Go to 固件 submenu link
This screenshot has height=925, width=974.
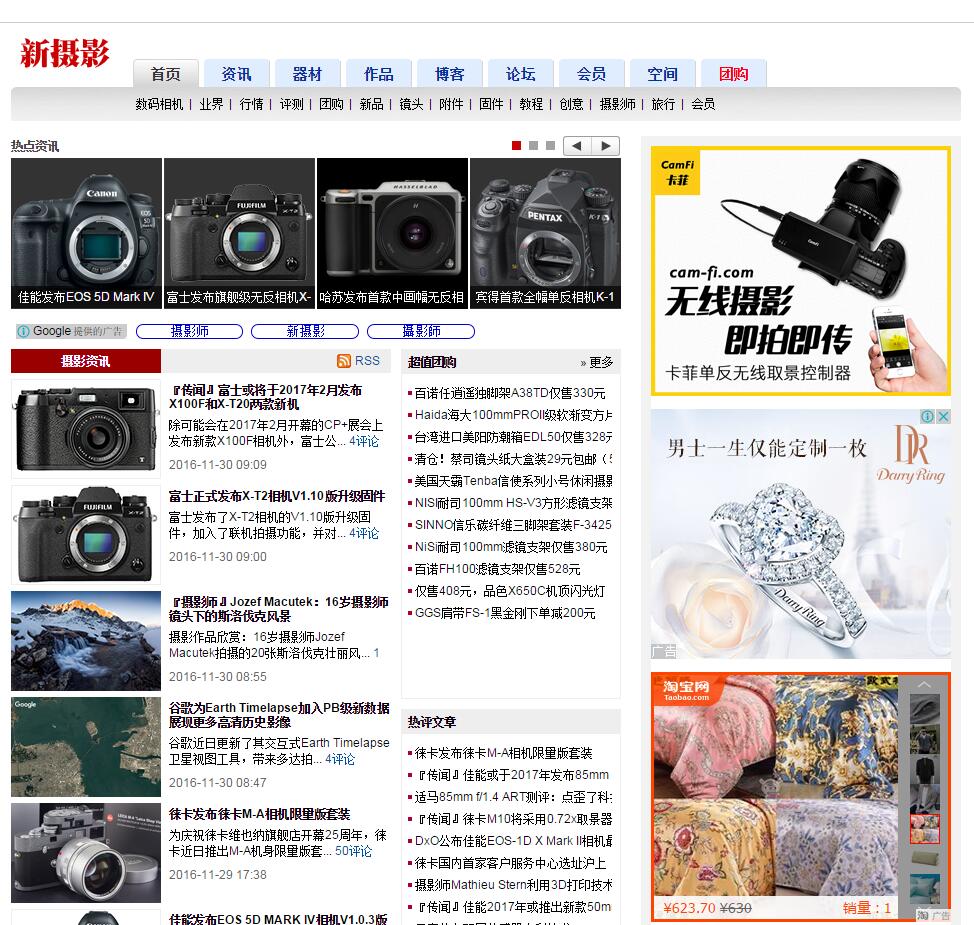[x=491, y=104]
